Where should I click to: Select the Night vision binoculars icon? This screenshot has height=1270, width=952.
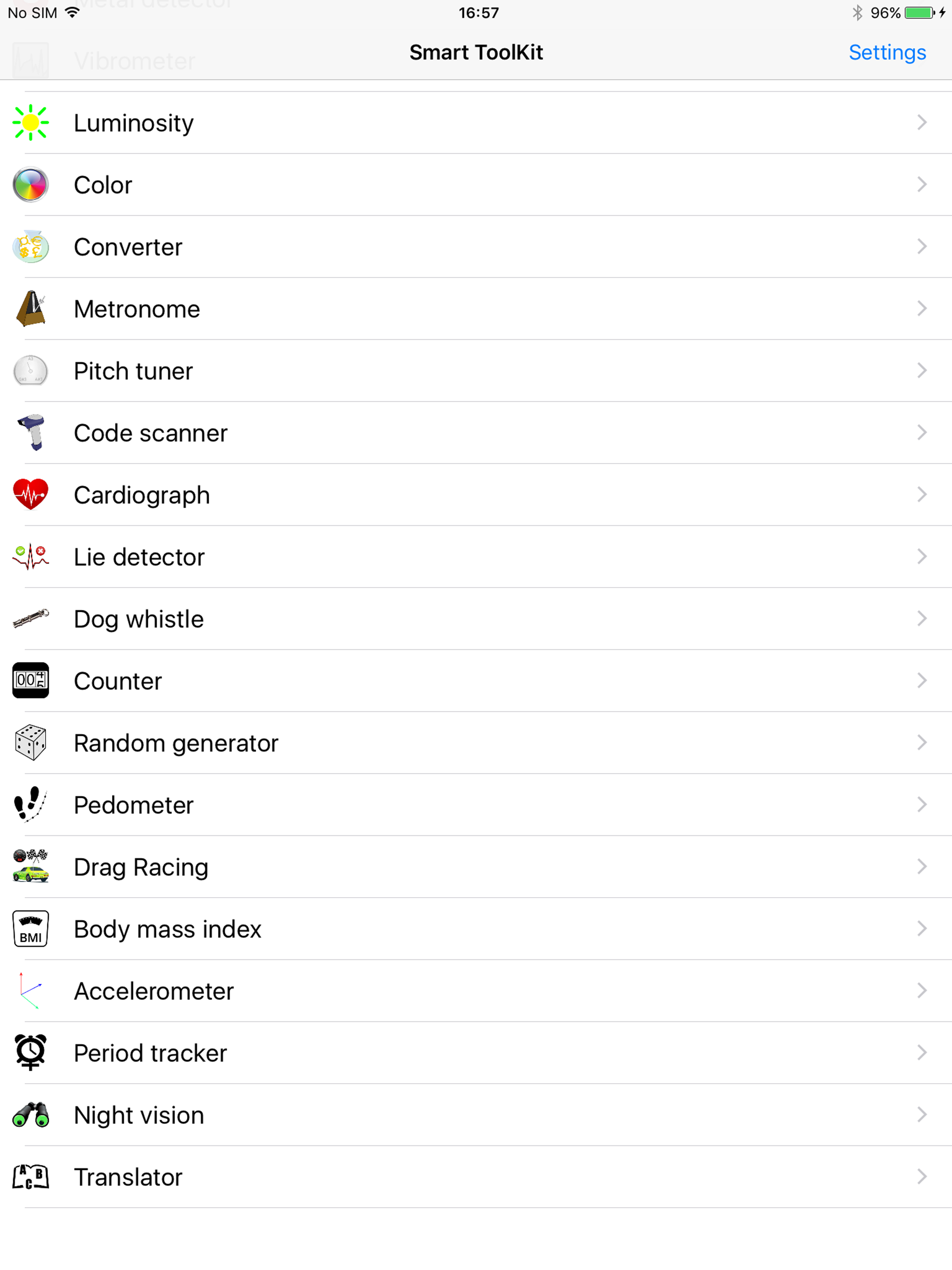(31, 1114)
